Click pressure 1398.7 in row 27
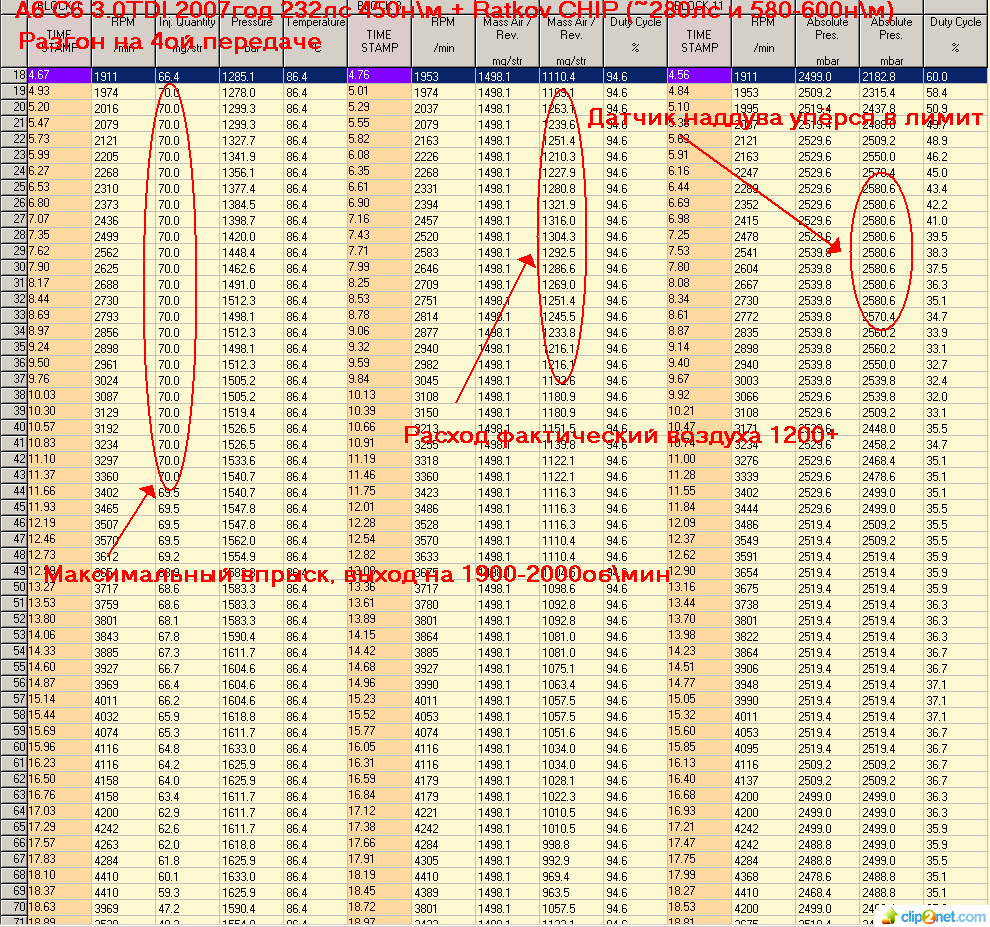 coord(251,220)
